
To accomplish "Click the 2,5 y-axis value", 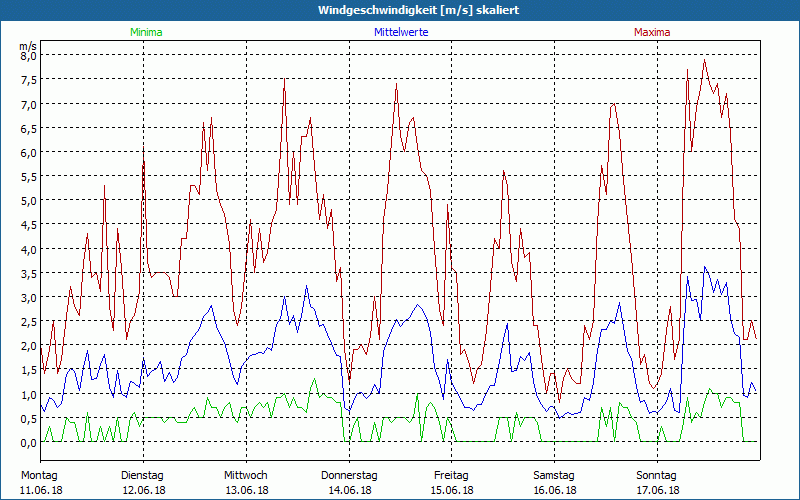I will (x=29, y=322).
